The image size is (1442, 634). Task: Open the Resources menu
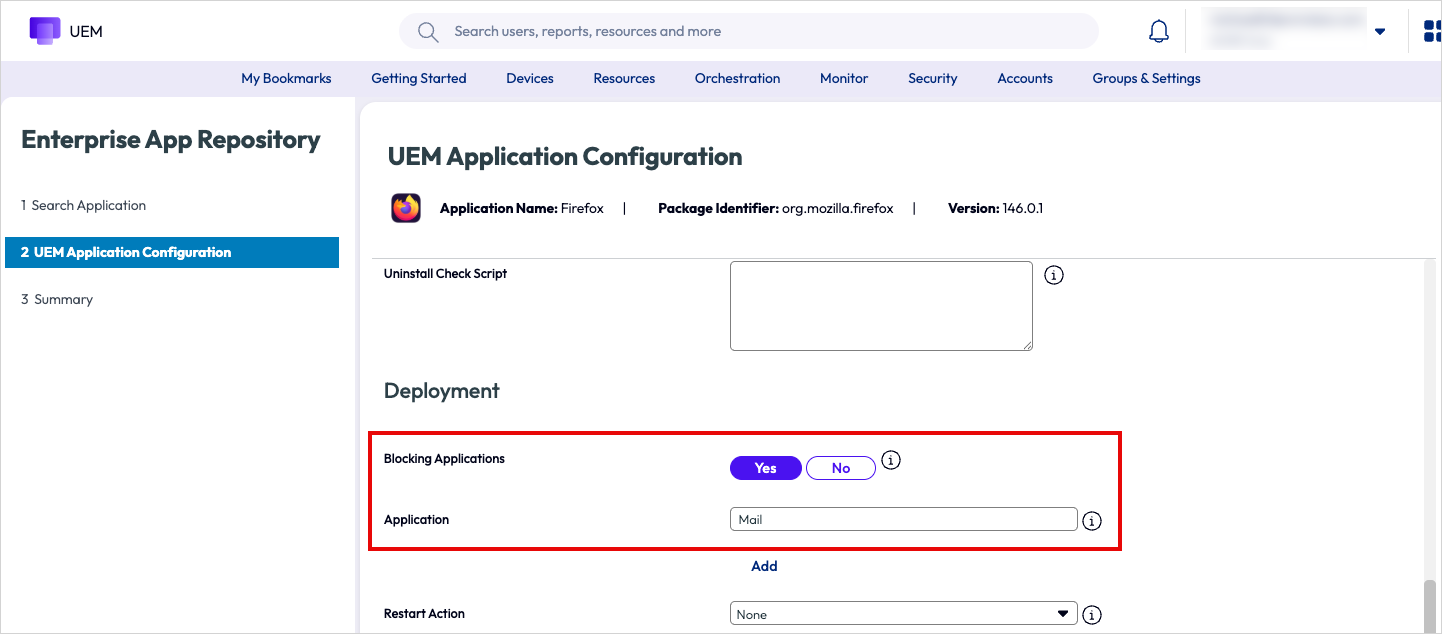click(624, 78)
